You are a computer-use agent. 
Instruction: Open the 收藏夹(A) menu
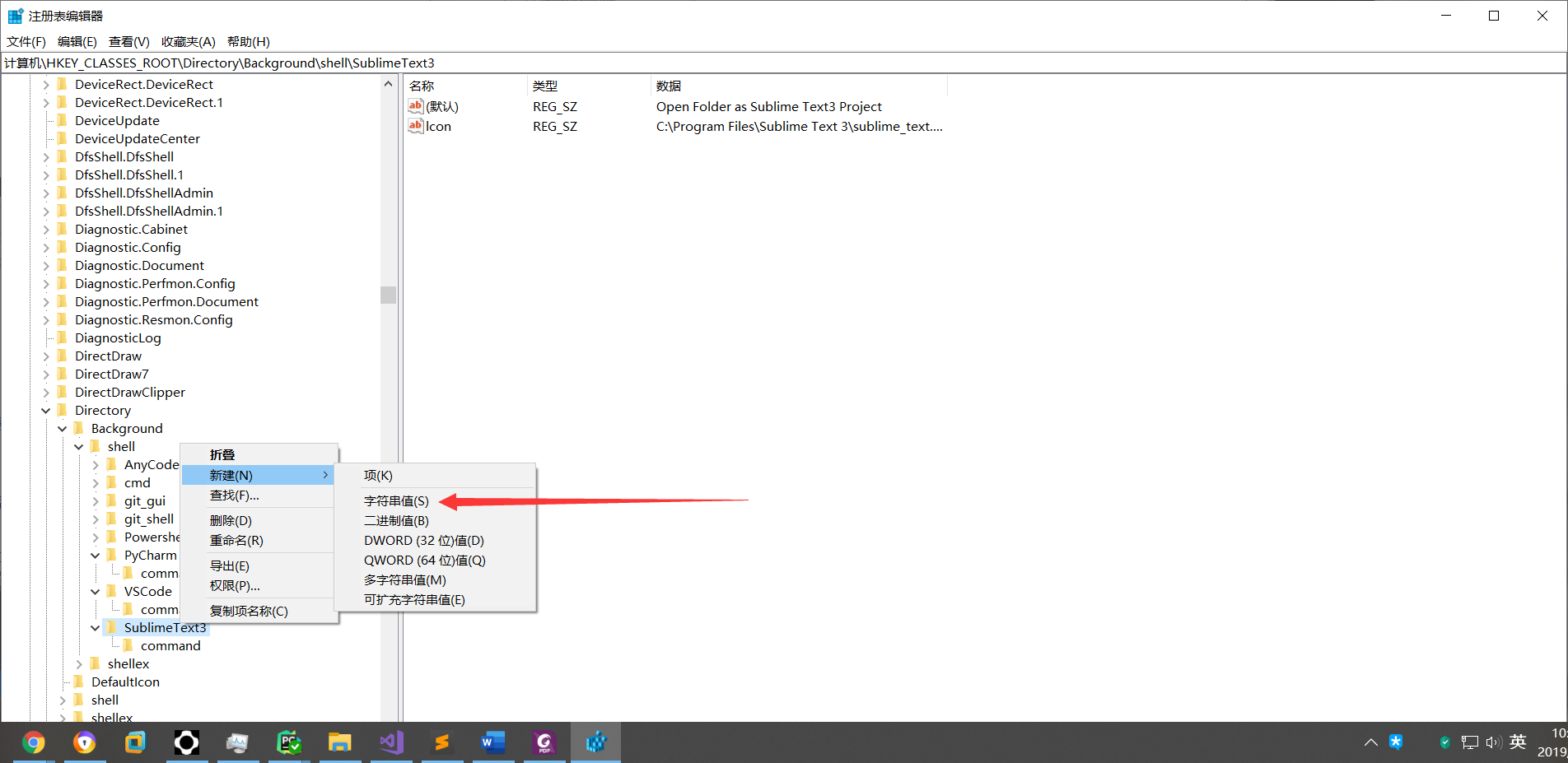(189, 42)
